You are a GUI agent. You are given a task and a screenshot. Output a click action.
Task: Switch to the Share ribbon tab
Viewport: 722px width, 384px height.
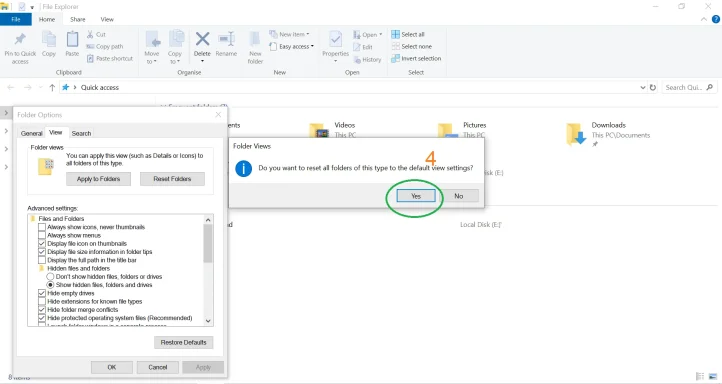(78, 19)
